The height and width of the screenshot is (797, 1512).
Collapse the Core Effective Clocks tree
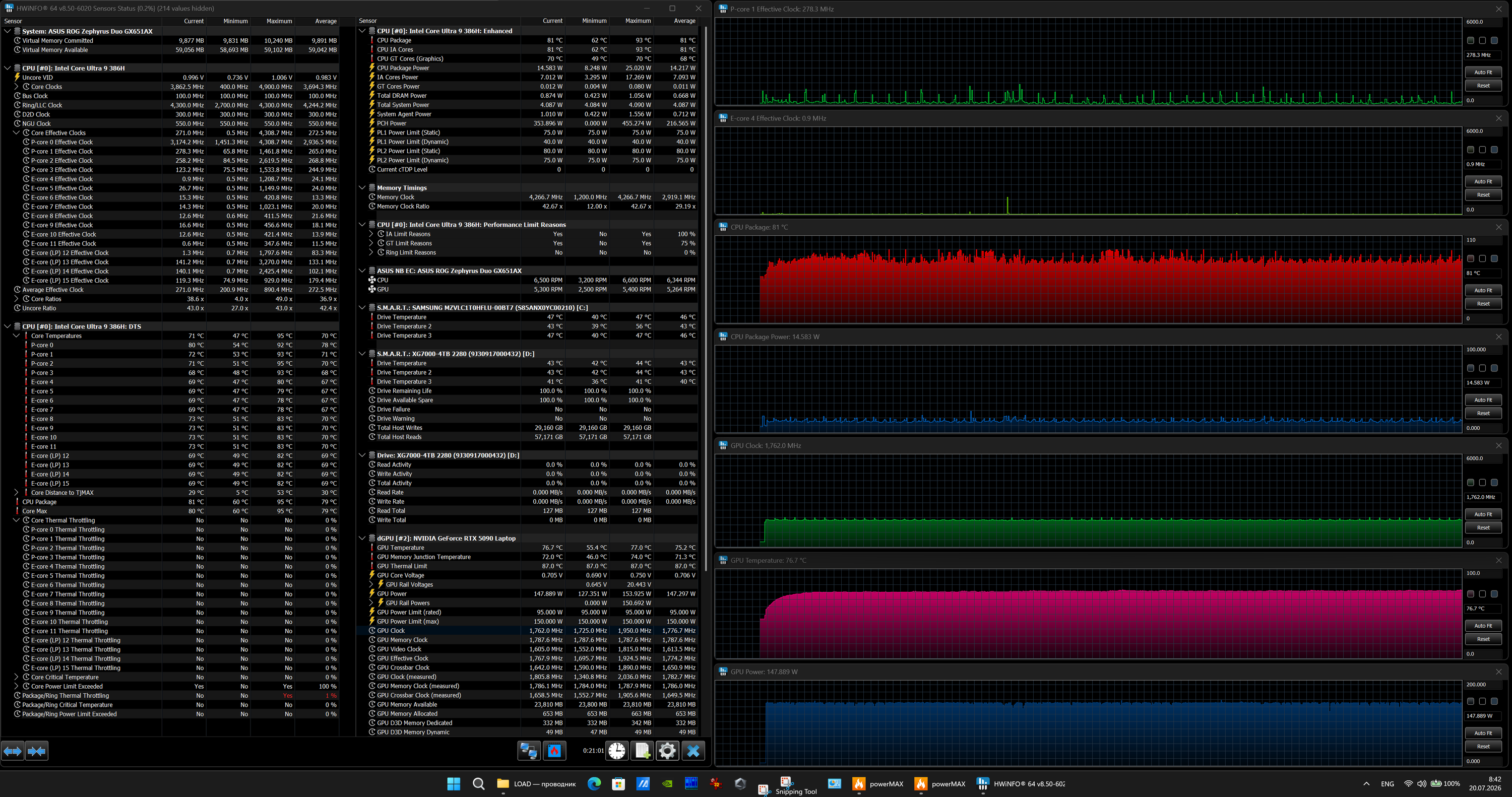pyautogui.click(x=17, y=132)
